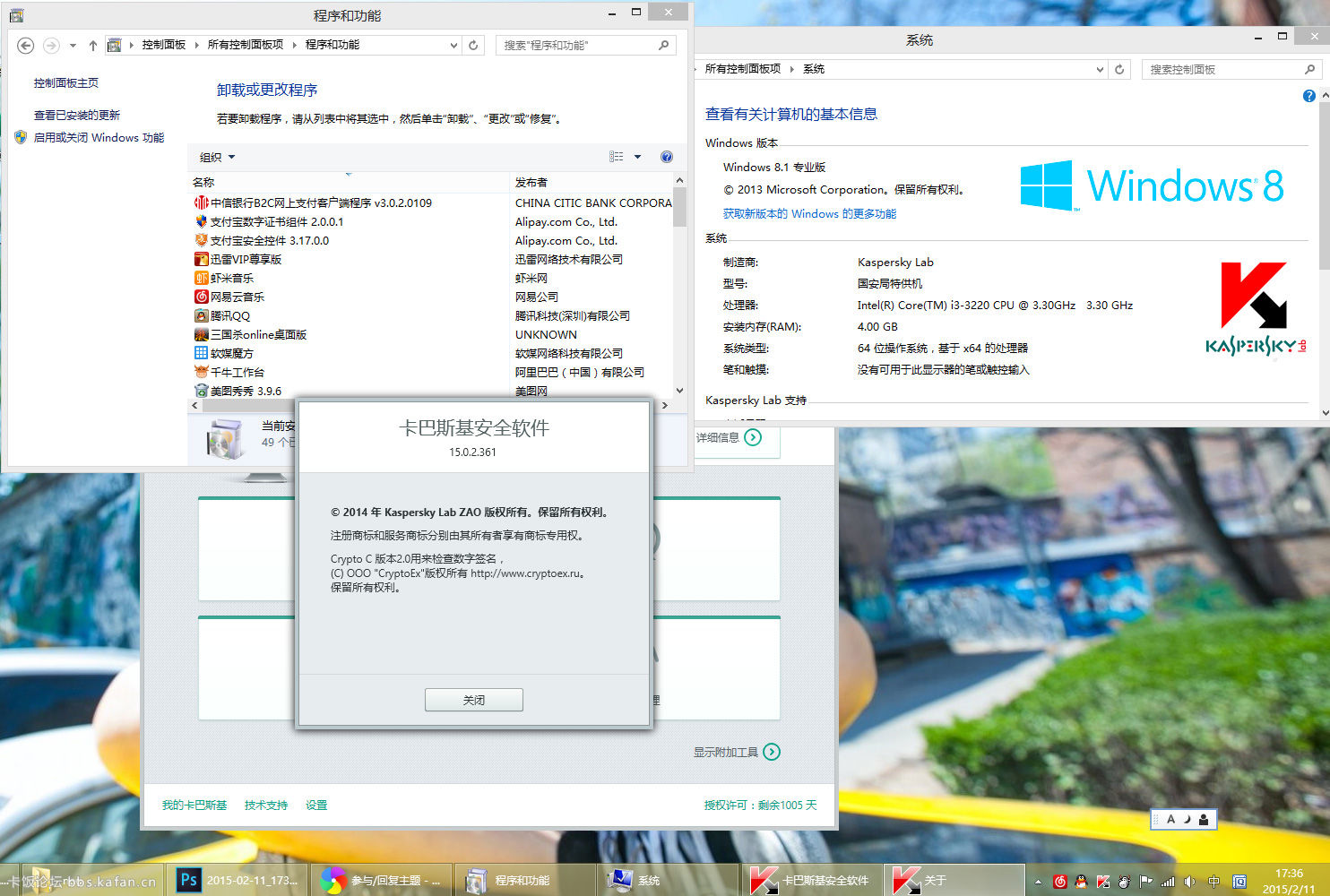Image resolution: width=1330 pixels, height=896 pixels.
Task: Click forward arrow in 程序和功能 window
Action: (51, 45)
